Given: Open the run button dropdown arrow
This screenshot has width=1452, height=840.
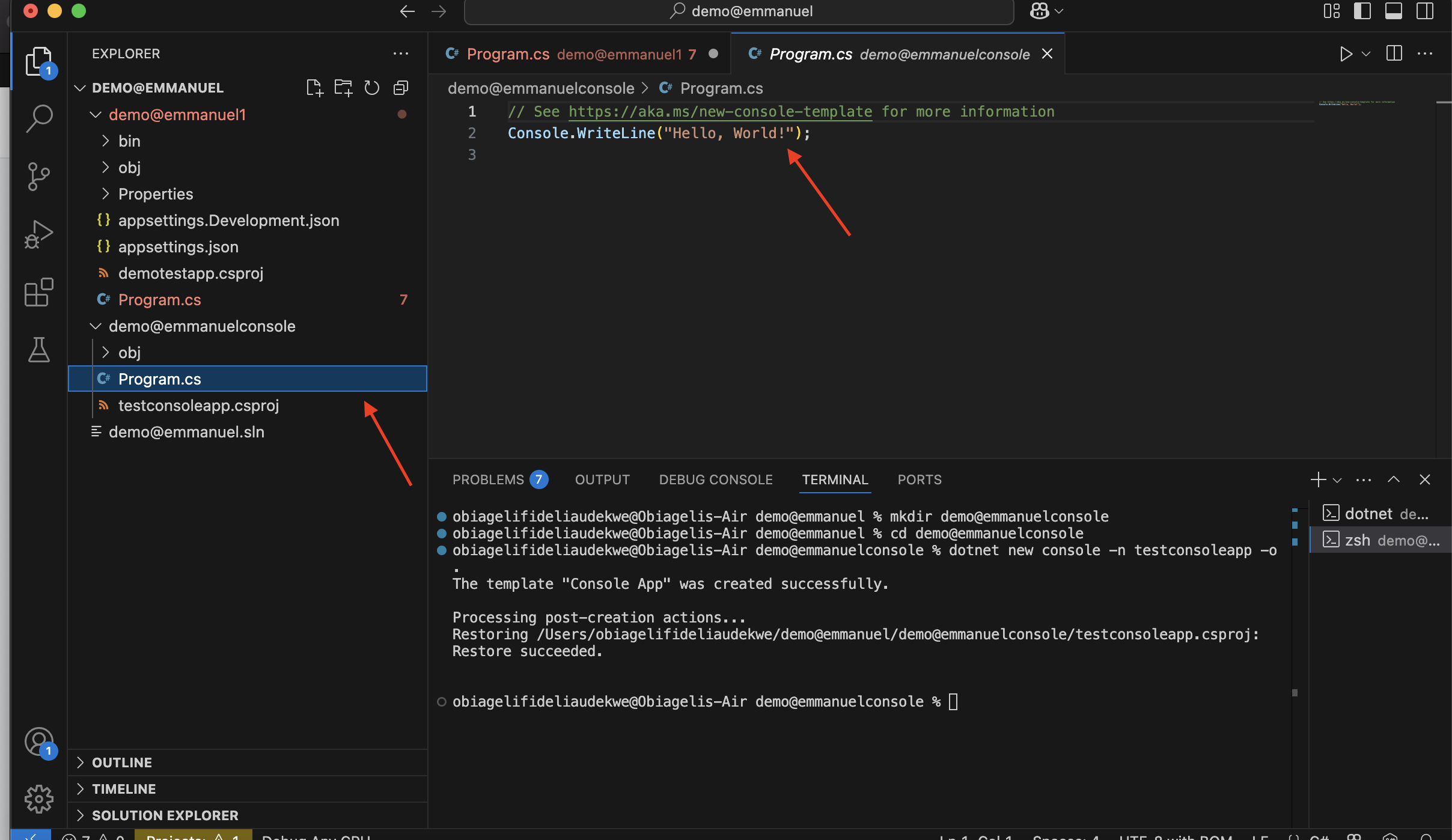Looking at the screenshot, I should pyautogui.click(x=1366, y=54).
